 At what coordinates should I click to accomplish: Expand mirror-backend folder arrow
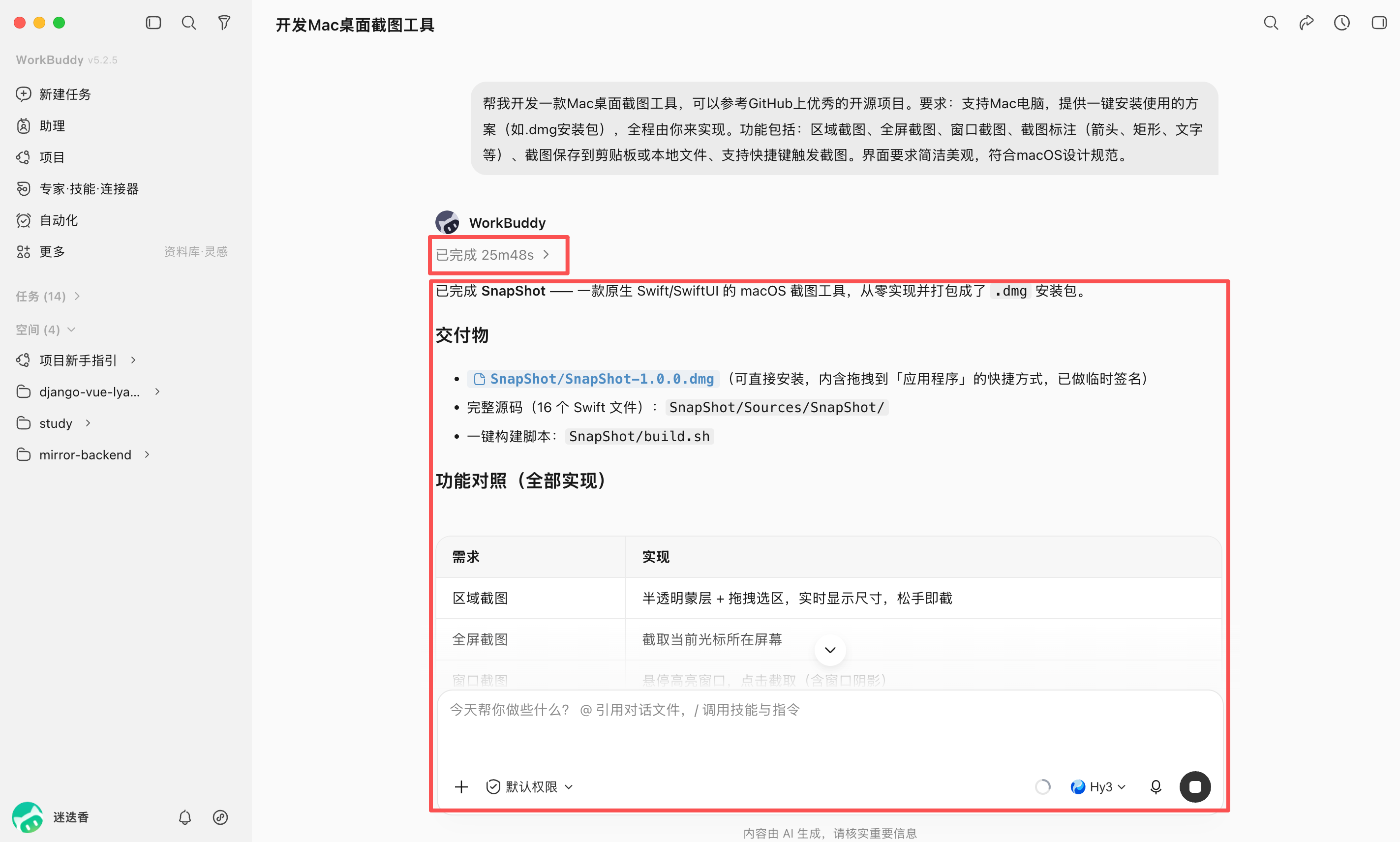point(147,454)
